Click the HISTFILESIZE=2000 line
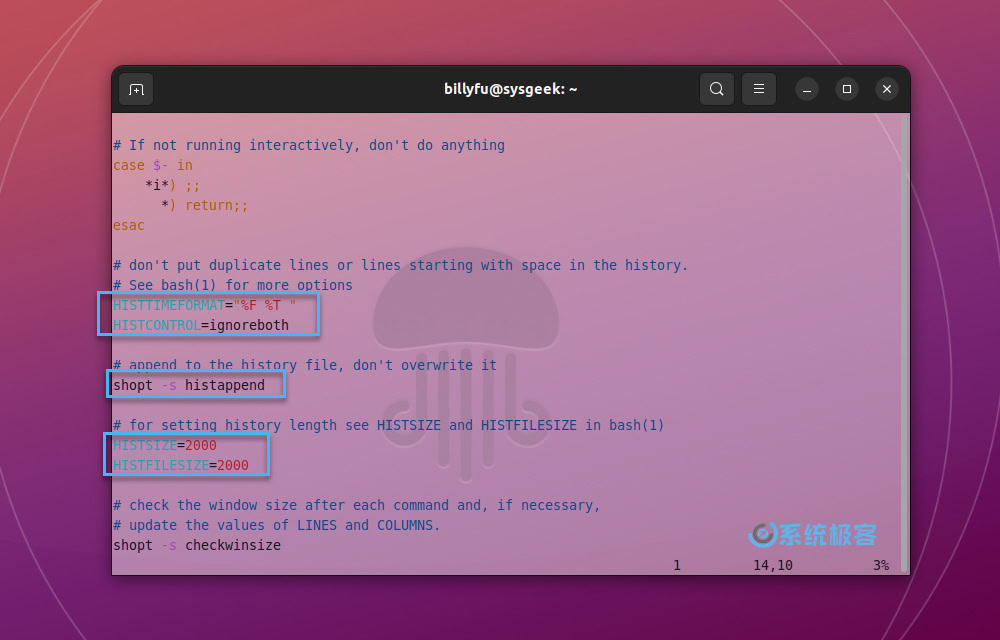1000x640 pixels. (x=180, y=465)
